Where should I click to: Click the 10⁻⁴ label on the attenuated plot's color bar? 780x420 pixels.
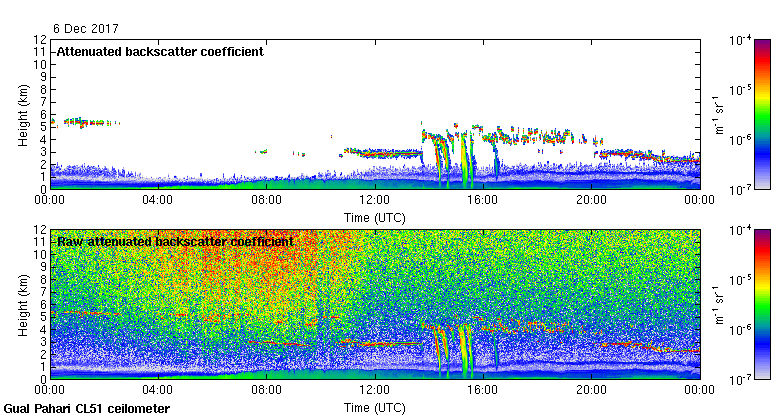click(x=741, y=40)
